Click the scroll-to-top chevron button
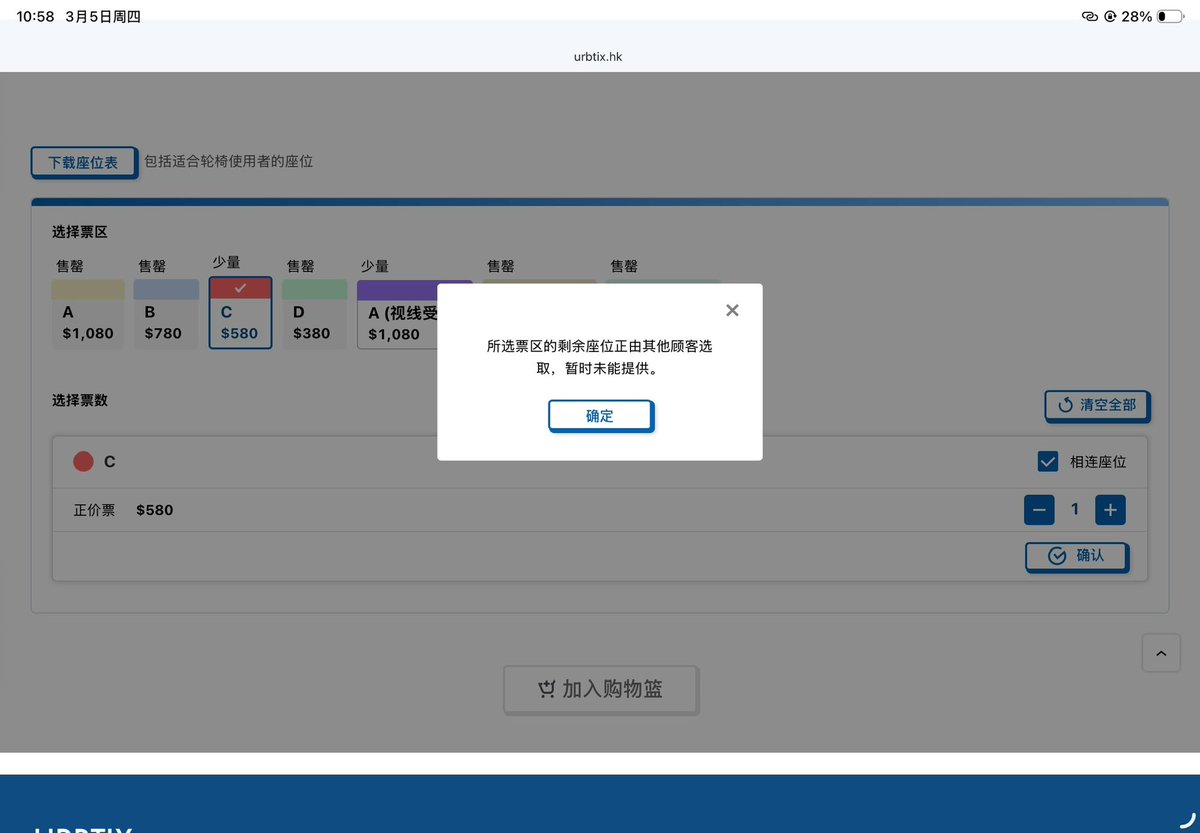 pyautogui.click(x=1161, y=653)
